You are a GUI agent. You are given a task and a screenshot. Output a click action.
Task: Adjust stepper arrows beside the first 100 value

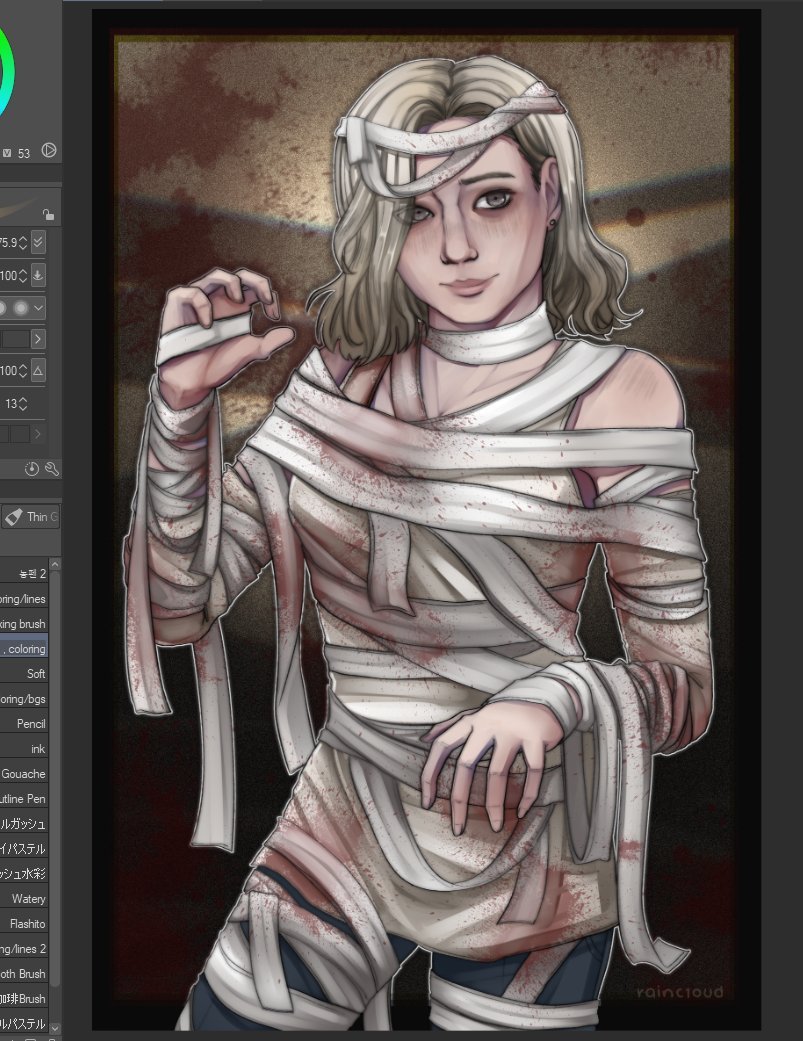coord(23,275)
